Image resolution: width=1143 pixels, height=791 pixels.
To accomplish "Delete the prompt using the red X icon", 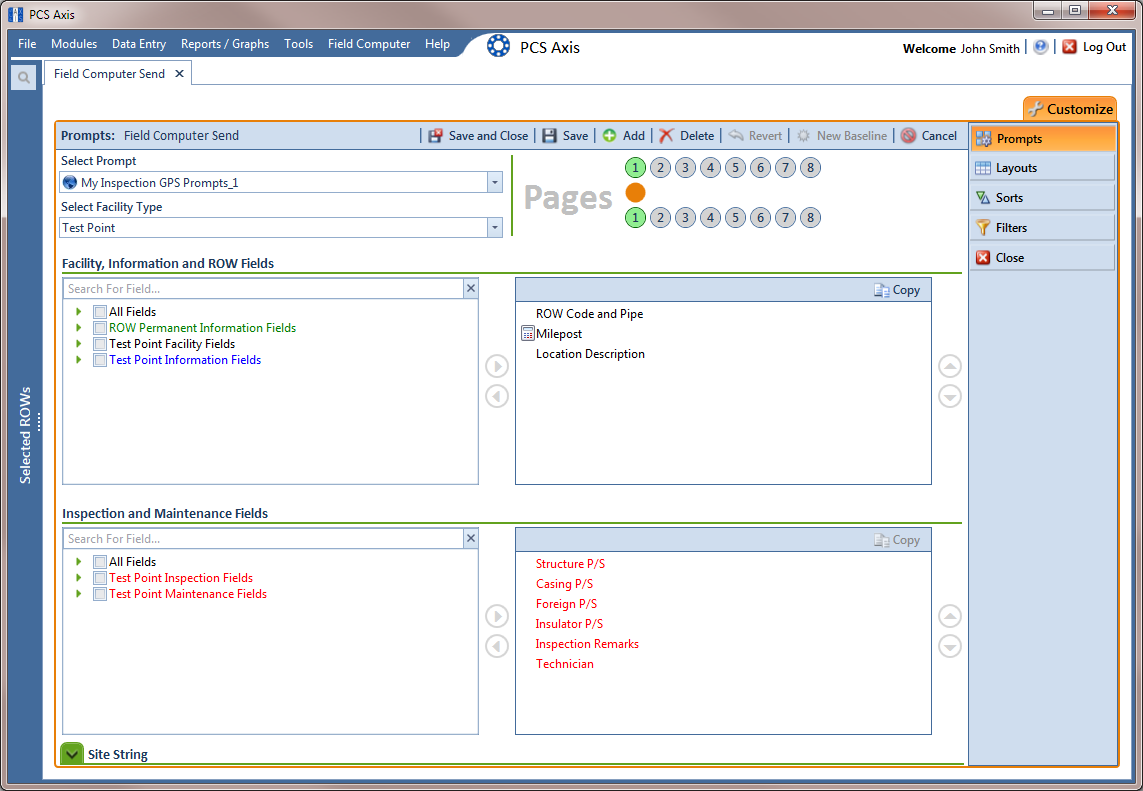I will [666, 136].
